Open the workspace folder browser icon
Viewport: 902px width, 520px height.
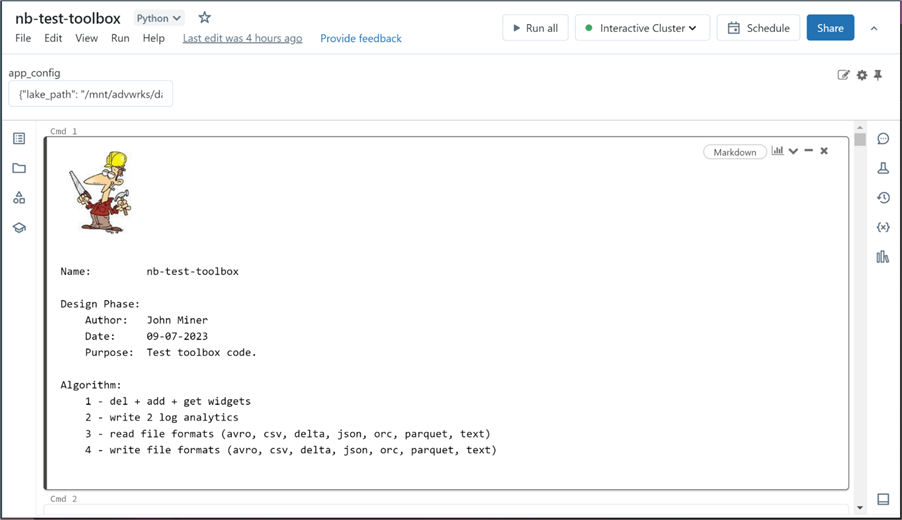tap(19, 168)
